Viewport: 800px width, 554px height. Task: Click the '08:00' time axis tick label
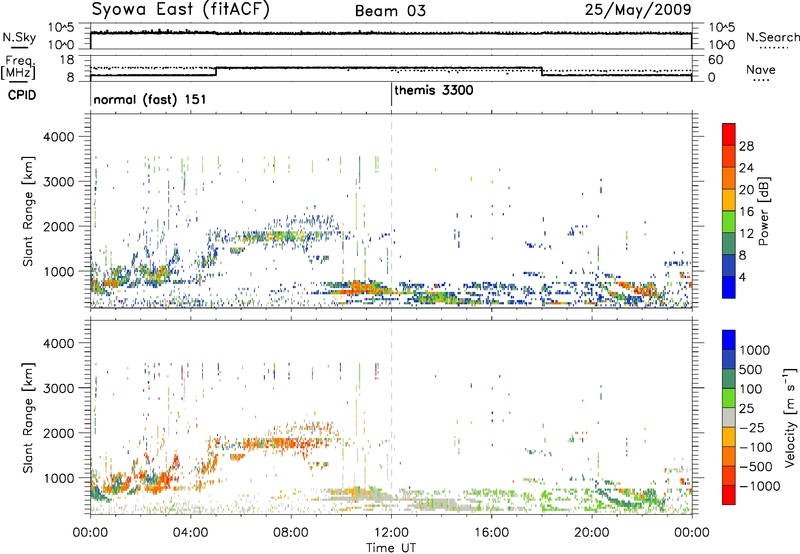291,533
